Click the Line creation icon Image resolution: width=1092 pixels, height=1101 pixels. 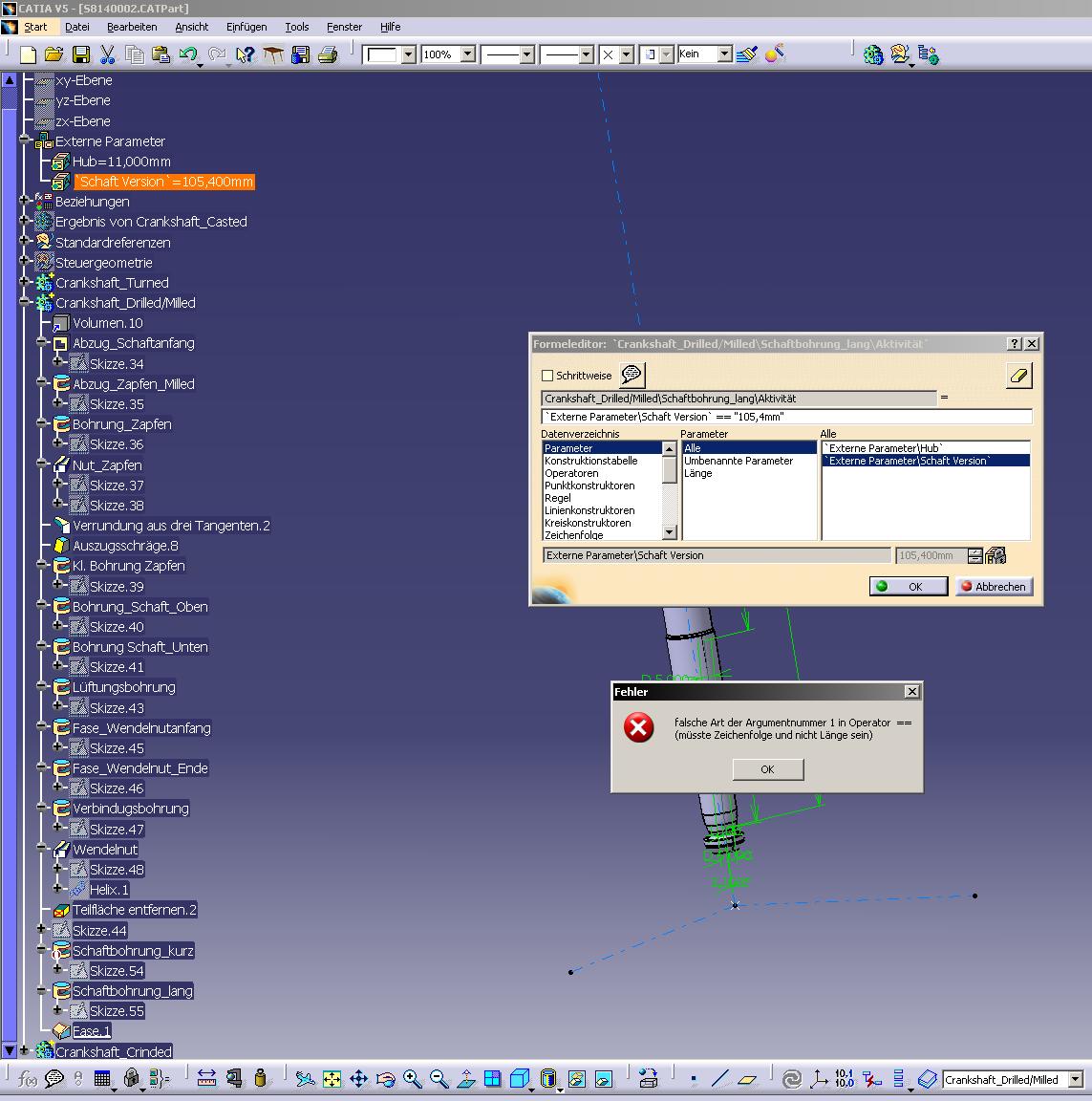tap(720, 1078)
